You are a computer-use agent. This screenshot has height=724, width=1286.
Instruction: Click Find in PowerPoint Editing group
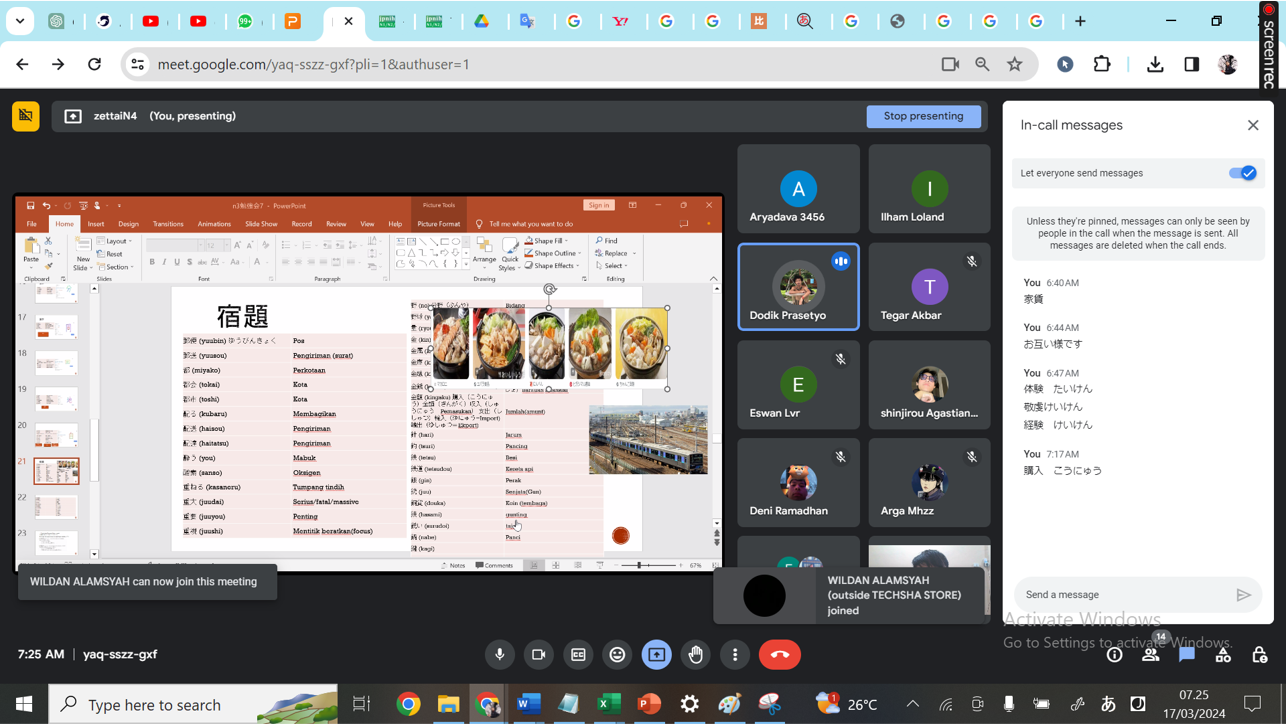click(607, 241)
